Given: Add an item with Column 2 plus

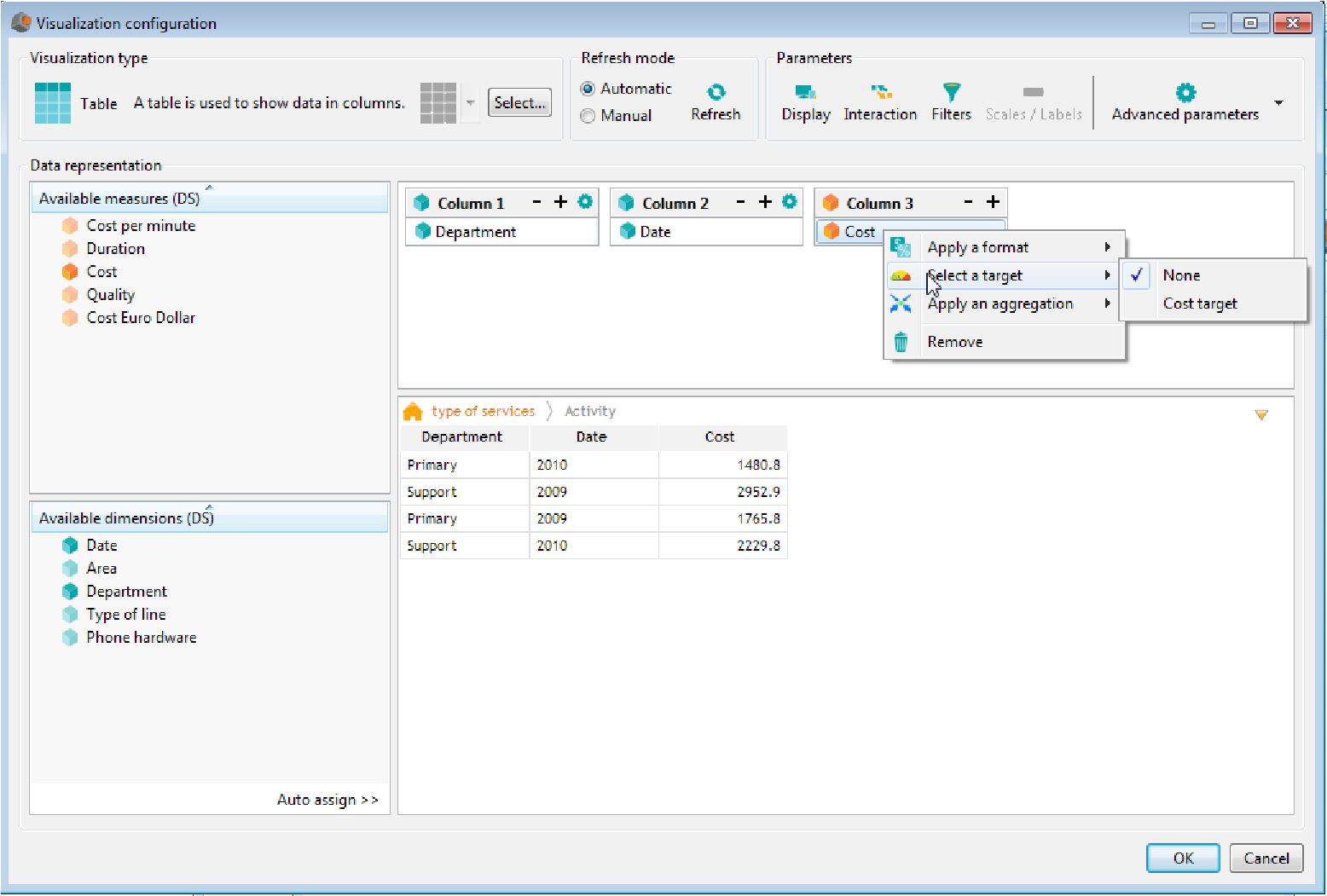Looking at the screenshot, I should [x=765, y=201].
